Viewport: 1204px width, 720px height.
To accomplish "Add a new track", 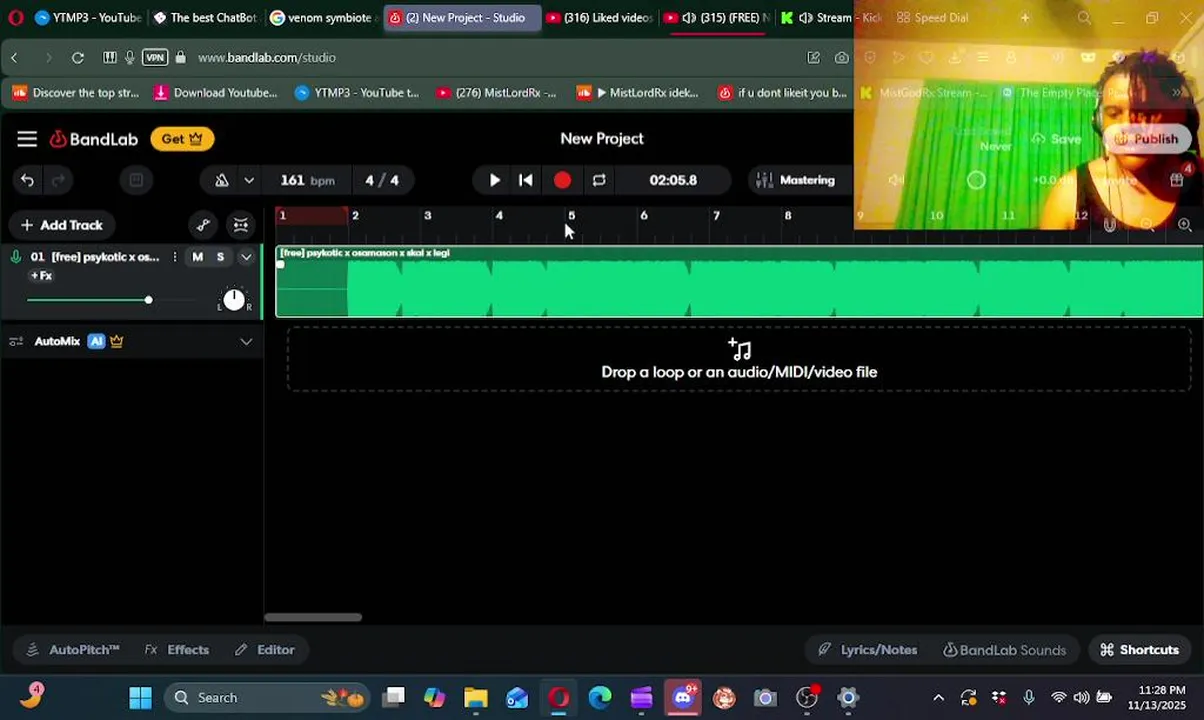I will [x=61, y=225].
